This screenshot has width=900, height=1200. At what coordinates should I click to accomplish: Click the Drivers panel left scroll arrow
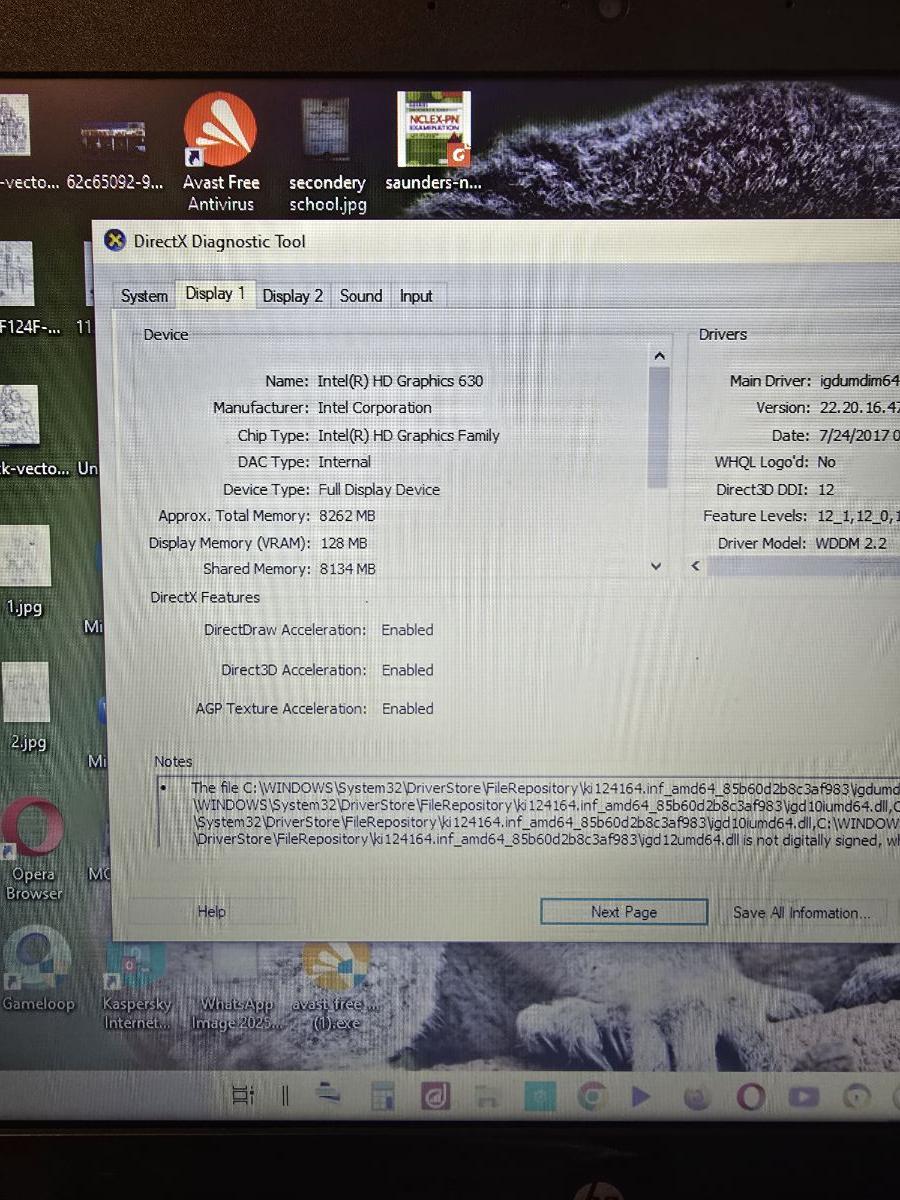point(696,566)
